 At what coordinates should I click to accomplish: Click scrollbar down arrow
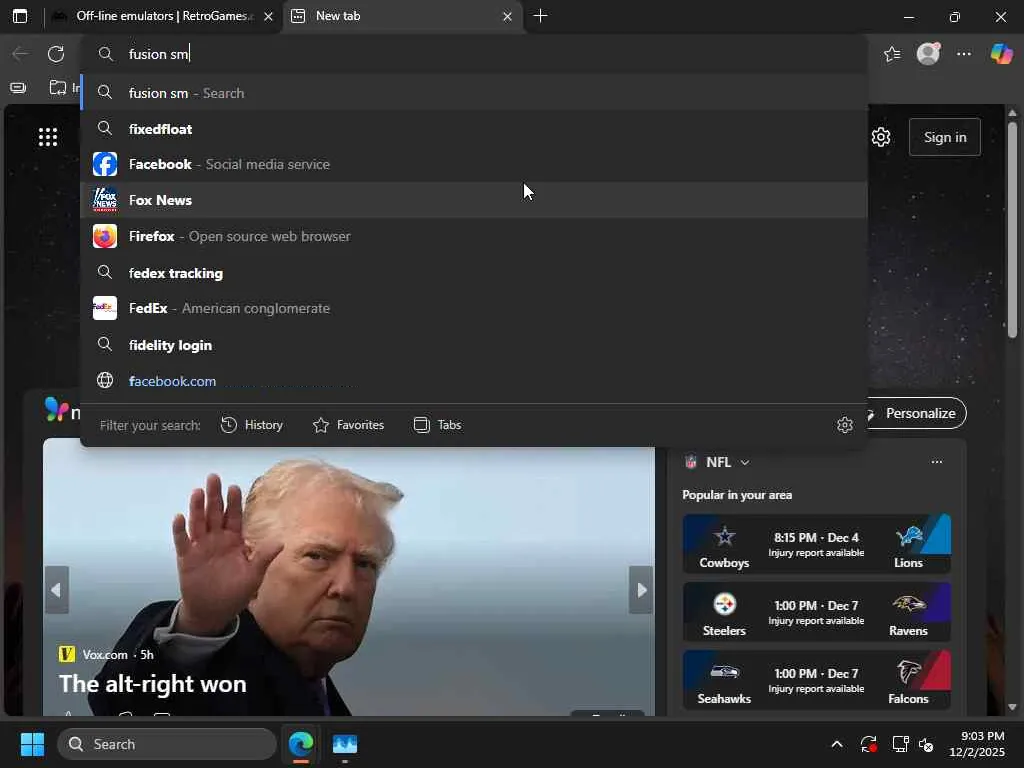(x=1012, y=707)
